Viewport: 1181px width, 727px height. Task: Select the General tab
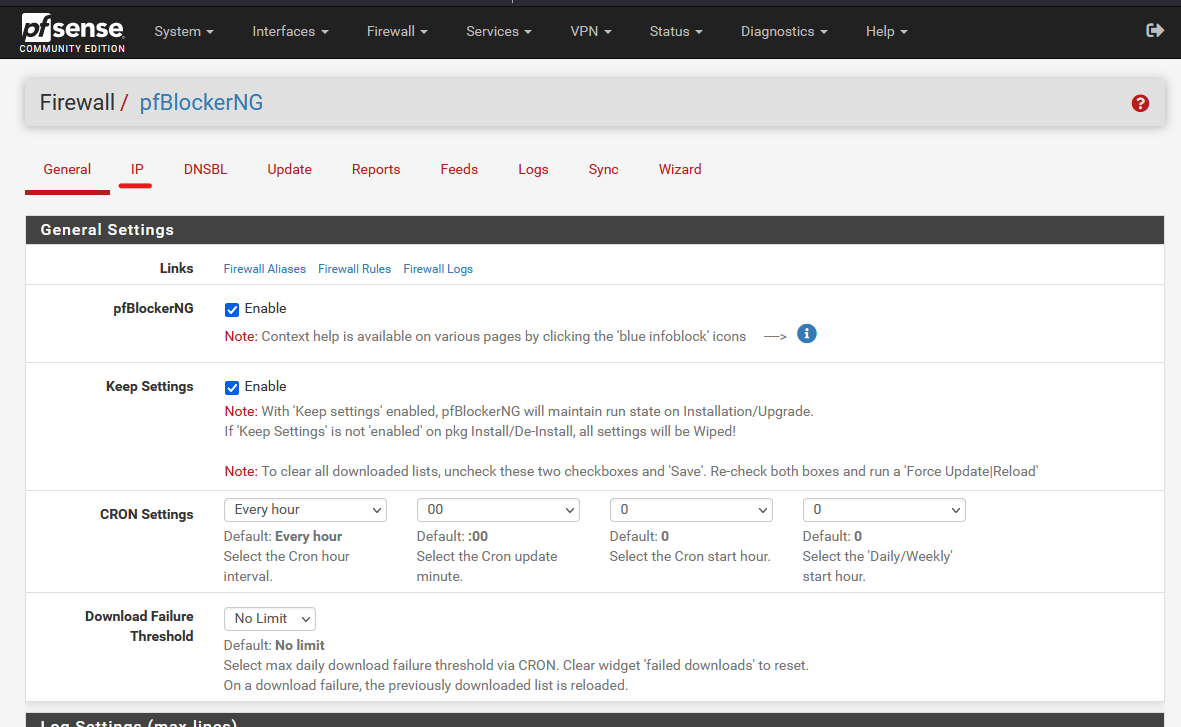[x=67, y=170]
